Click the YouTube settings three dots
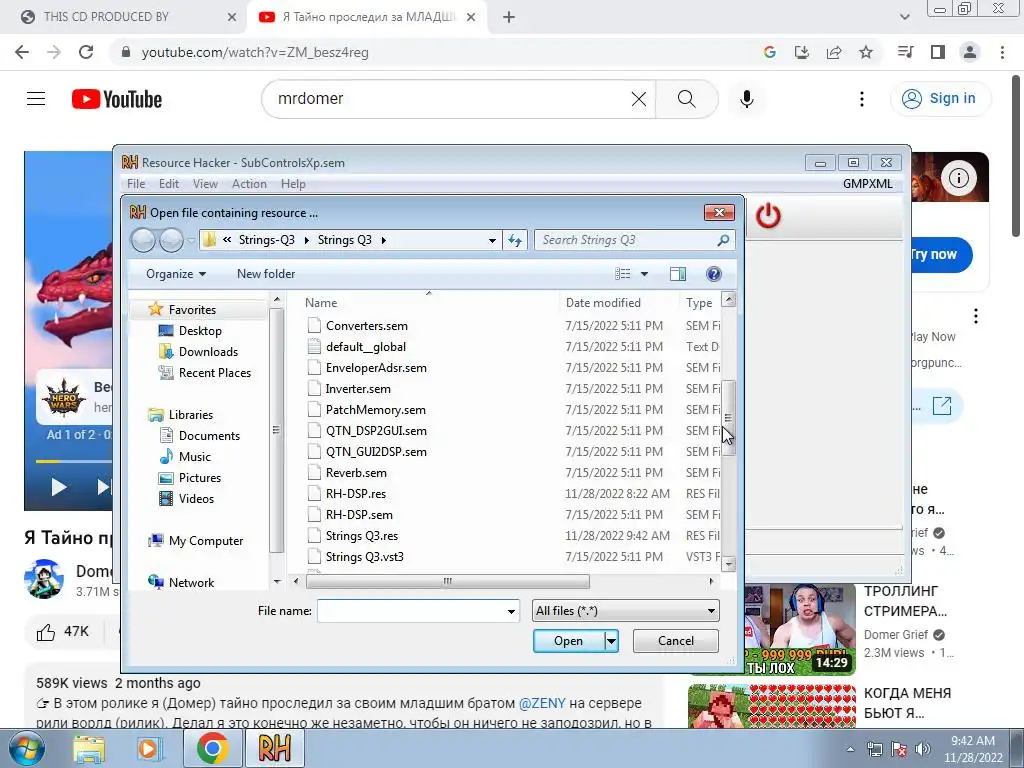The height and width of the screenshot is (768, 1024). [862, 99]
